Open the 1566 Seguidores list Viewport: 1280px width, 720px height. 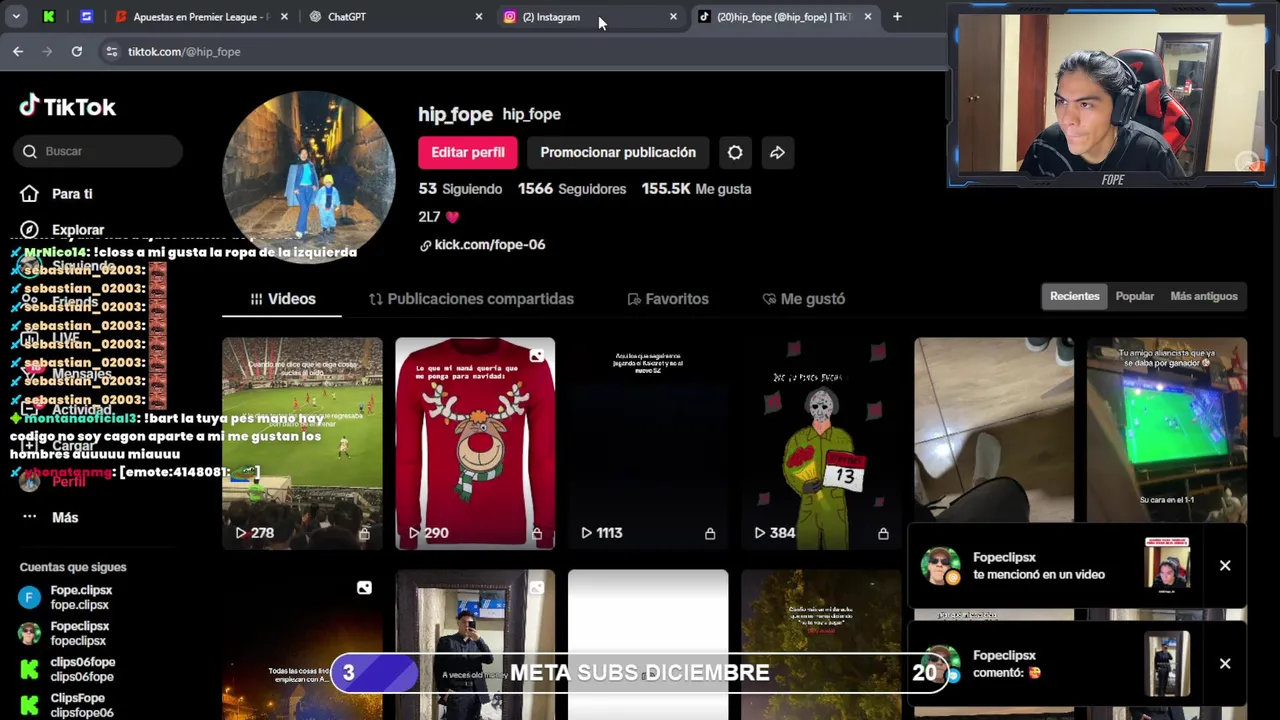572,188
